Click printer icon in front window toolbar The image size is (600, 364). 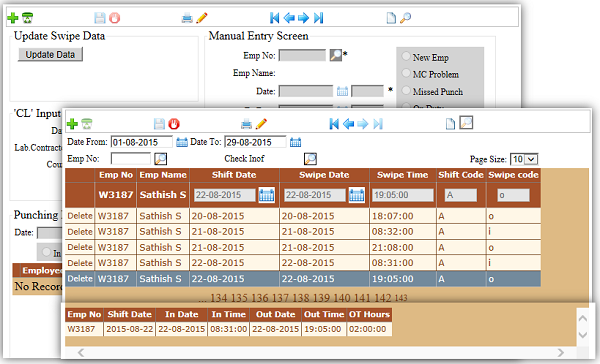pyautogui.click(x=246, y=124)
